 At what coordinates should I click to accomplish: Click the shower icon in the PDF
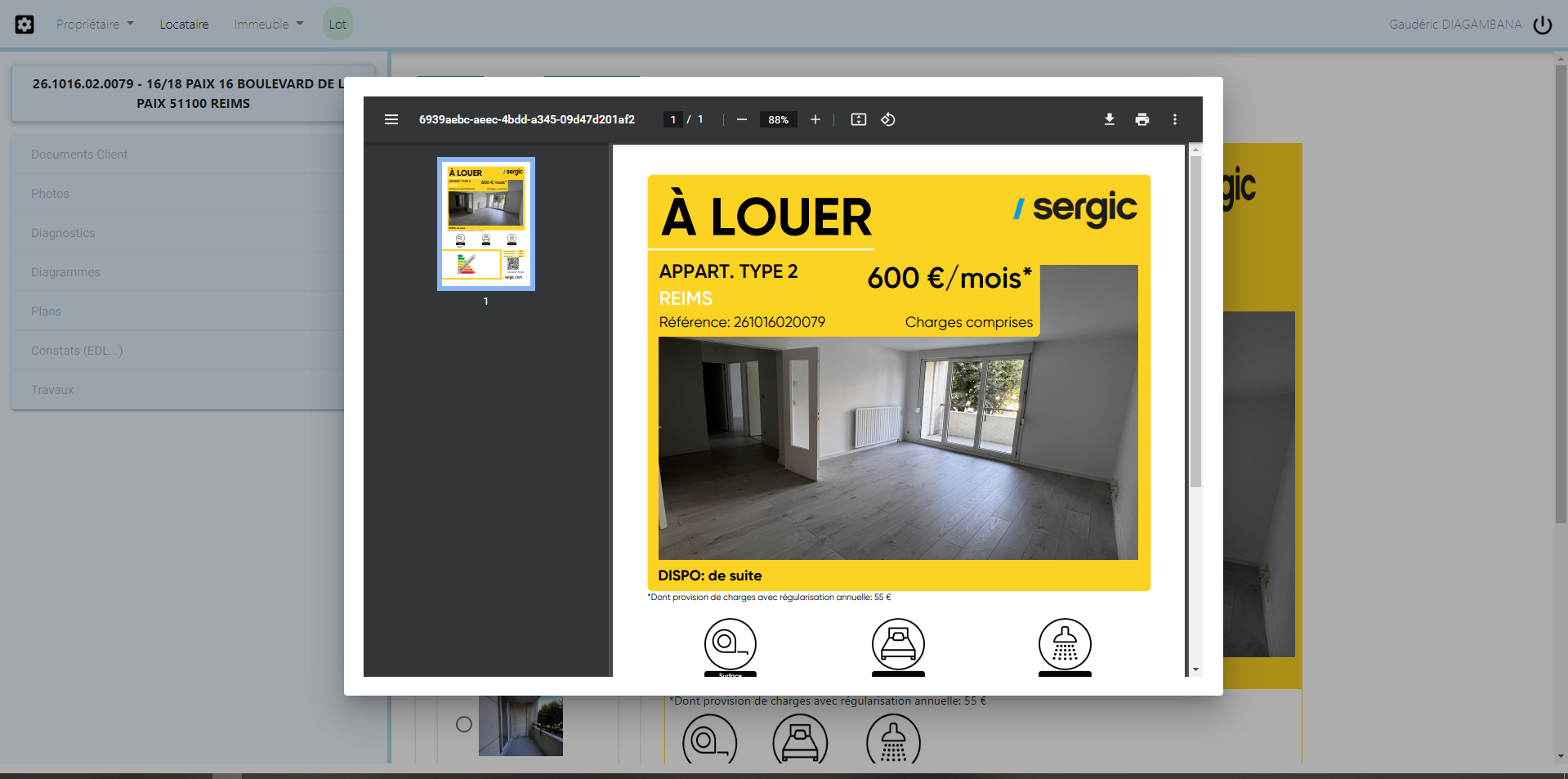pos(1065,645)
